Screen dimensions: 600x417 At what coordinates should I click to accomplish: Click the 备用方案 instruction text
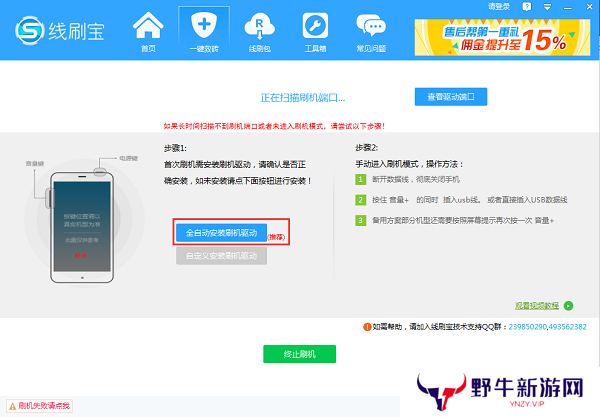(x=463, y=220)
